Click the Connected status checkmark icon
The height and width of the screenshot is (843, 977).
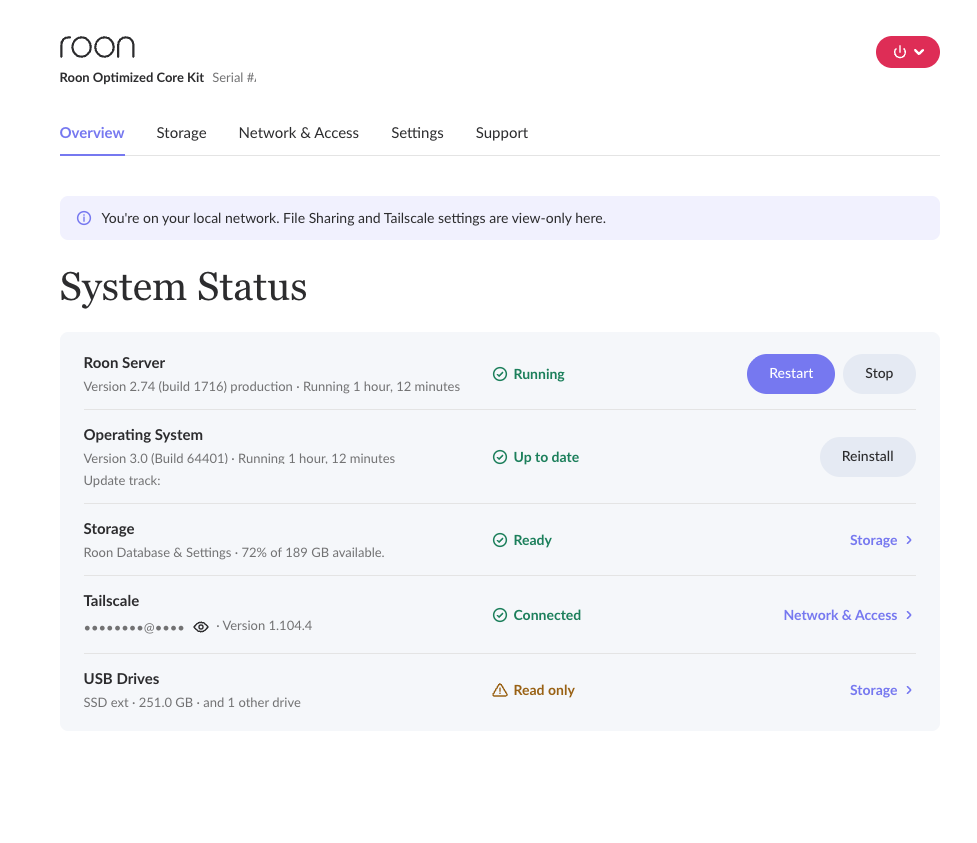(x=500, y=616)
